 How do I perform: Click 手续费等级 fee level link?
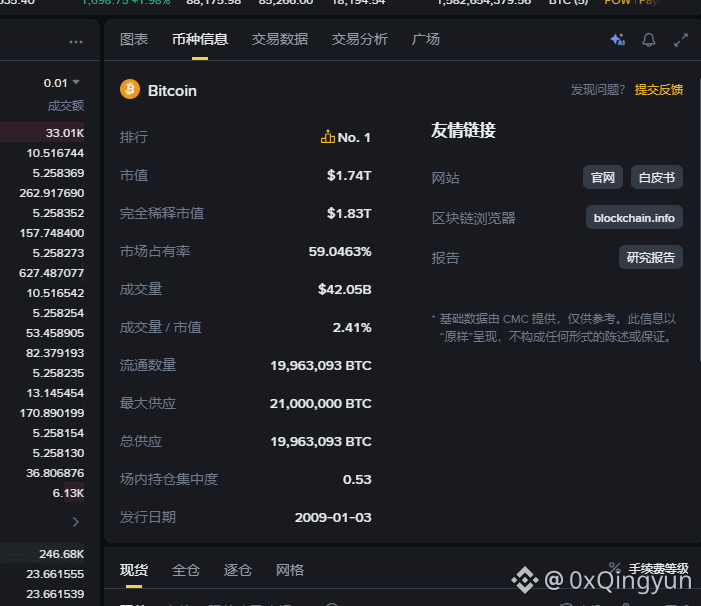[659, 568]
